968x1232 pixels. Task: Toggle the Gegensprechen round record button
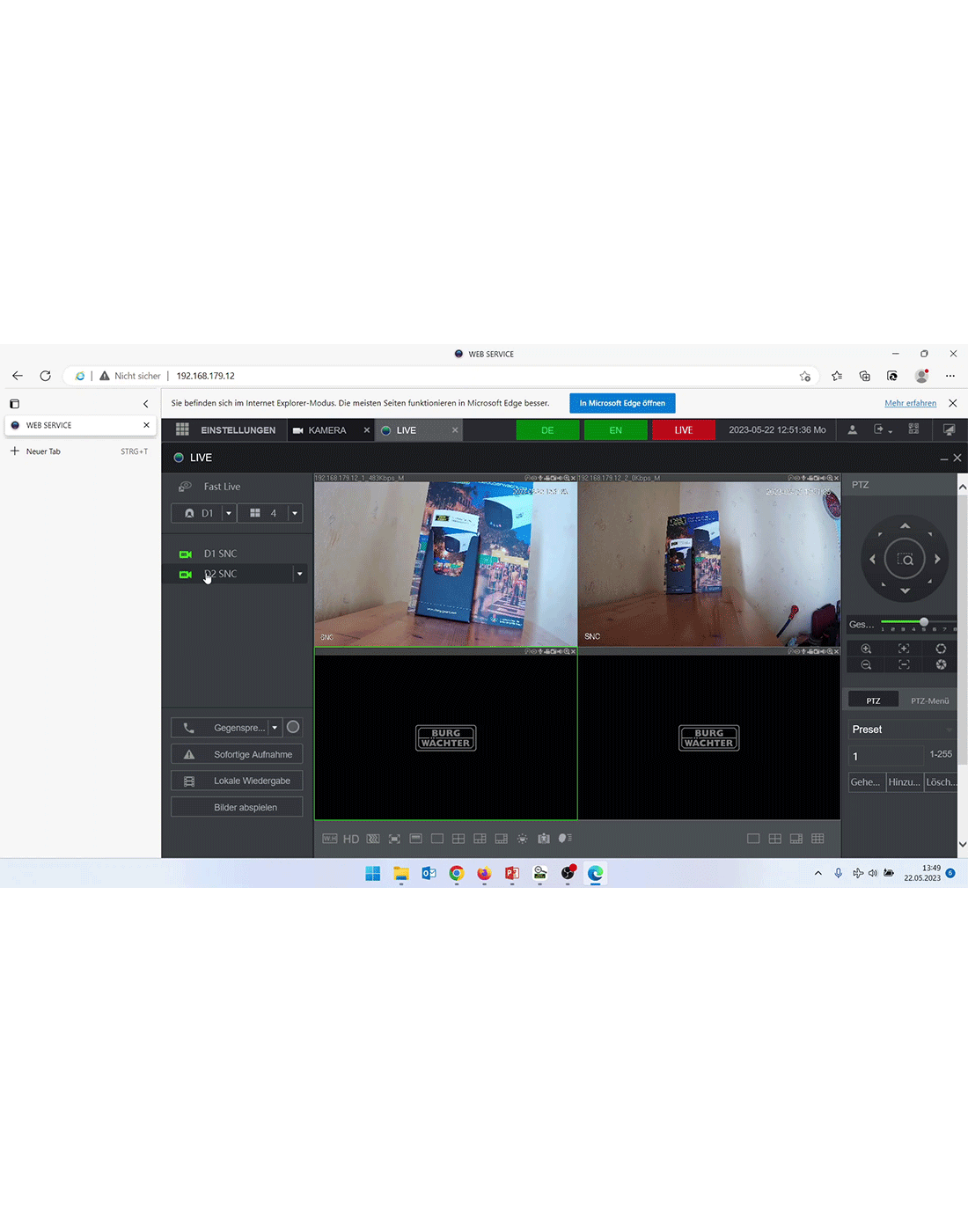click(x=293, y=728)
